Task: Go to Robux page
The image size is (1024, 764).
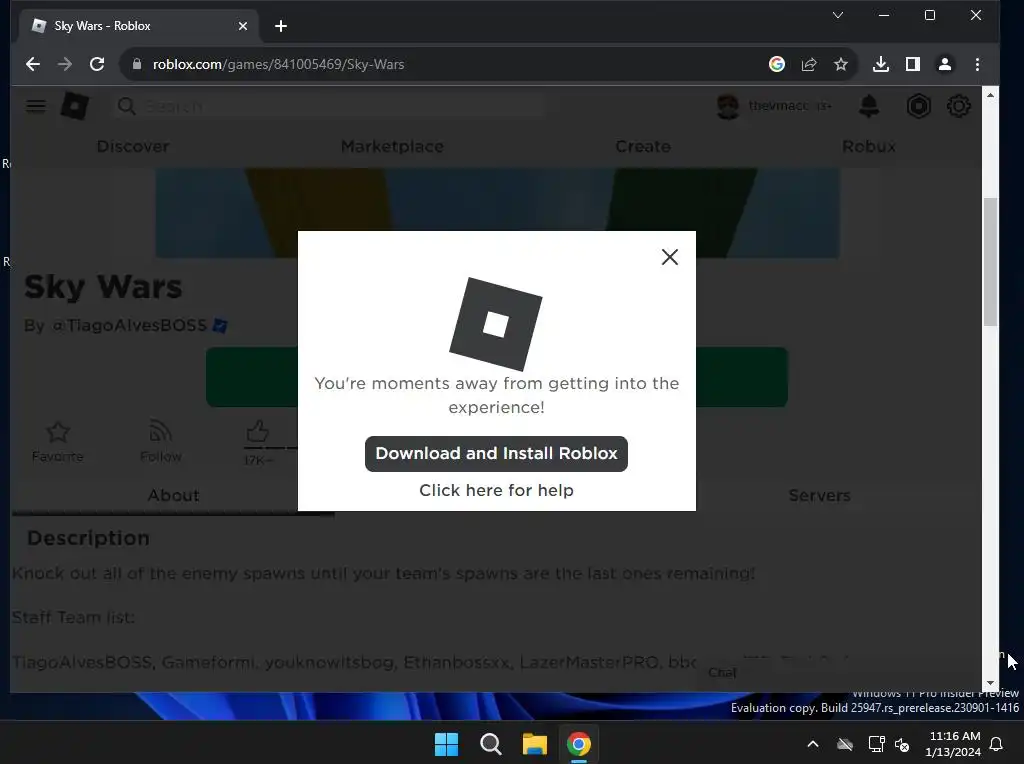Action: coord(869,146)
